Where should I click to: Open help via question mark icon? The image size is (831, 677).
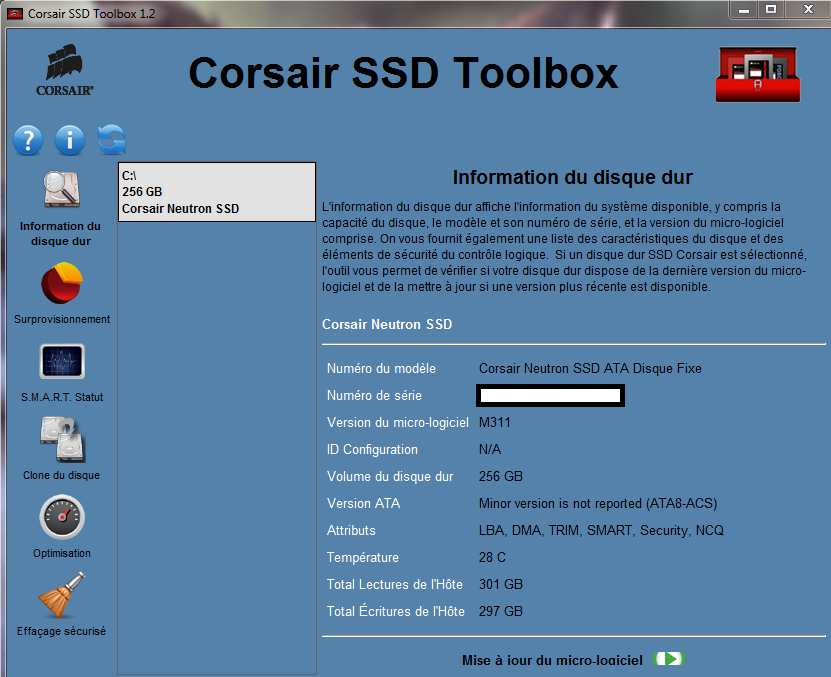tap(28, 140)
